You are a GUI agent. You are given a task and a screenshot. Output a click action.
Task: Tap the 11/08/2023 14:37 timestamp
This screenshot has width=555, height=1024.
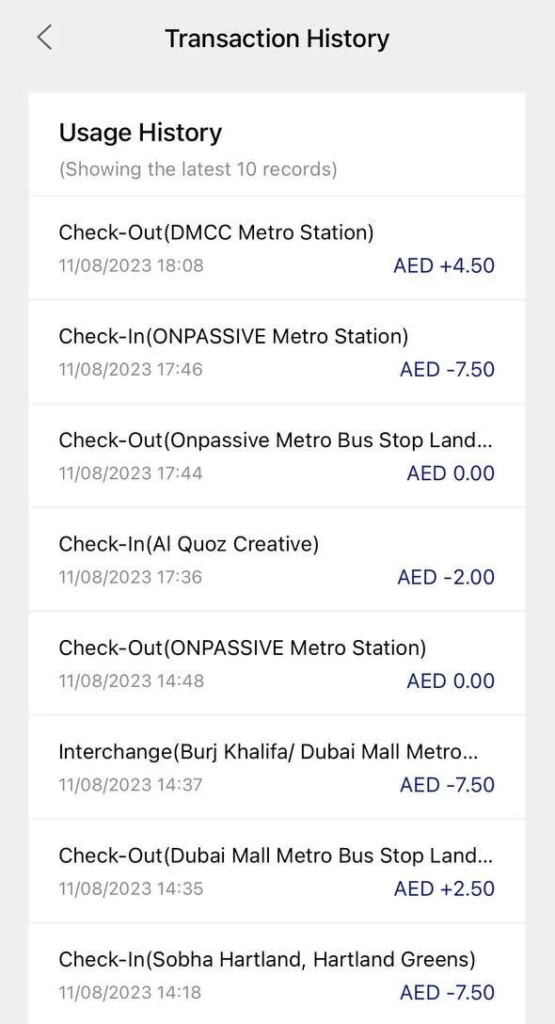tap(131, 785)
